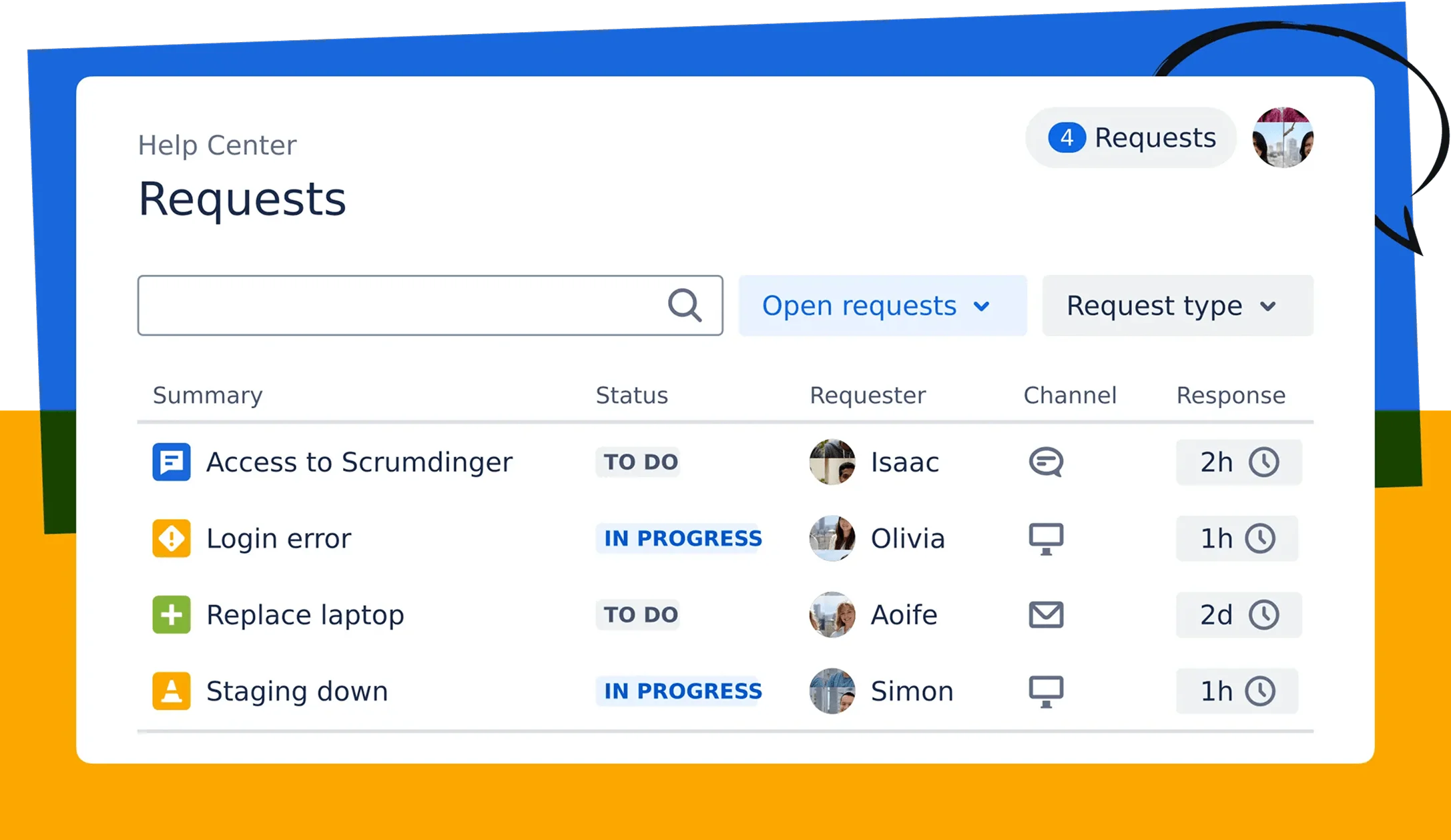This screenshot has width=1451, height=840.
Task: Click the email channel icon in Aoife's row
Action: [x=1046, y=614]
